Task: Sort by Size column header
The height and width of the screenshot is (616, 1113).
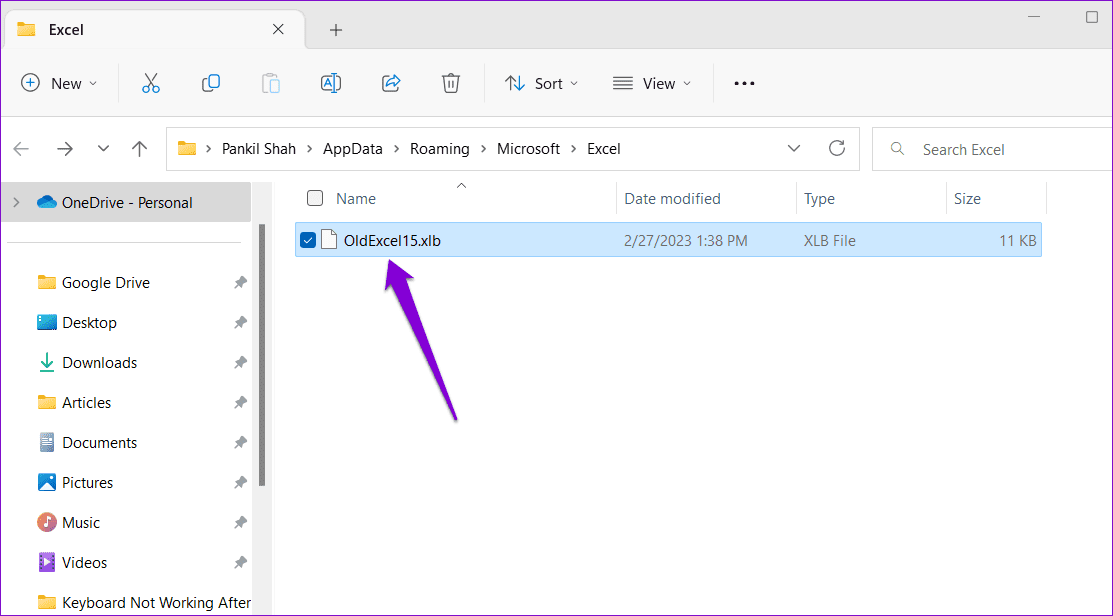Action: [967, 199]
